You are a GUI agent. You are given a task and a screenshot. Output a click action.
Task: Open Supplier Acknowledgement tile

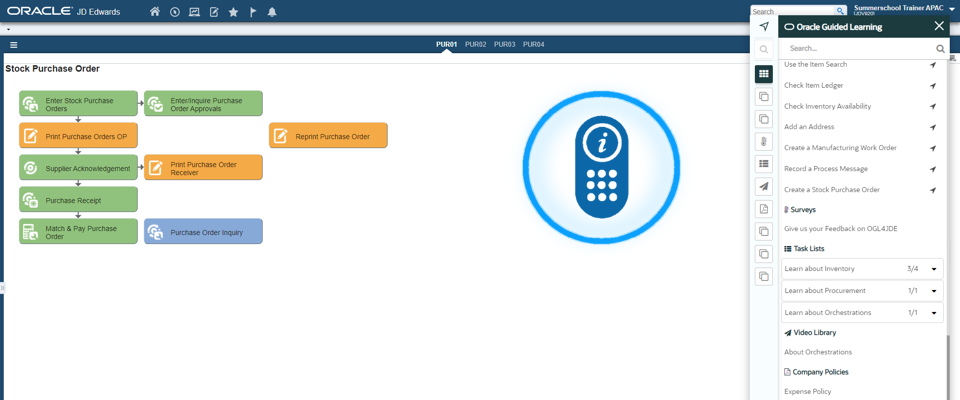(78, 167)
